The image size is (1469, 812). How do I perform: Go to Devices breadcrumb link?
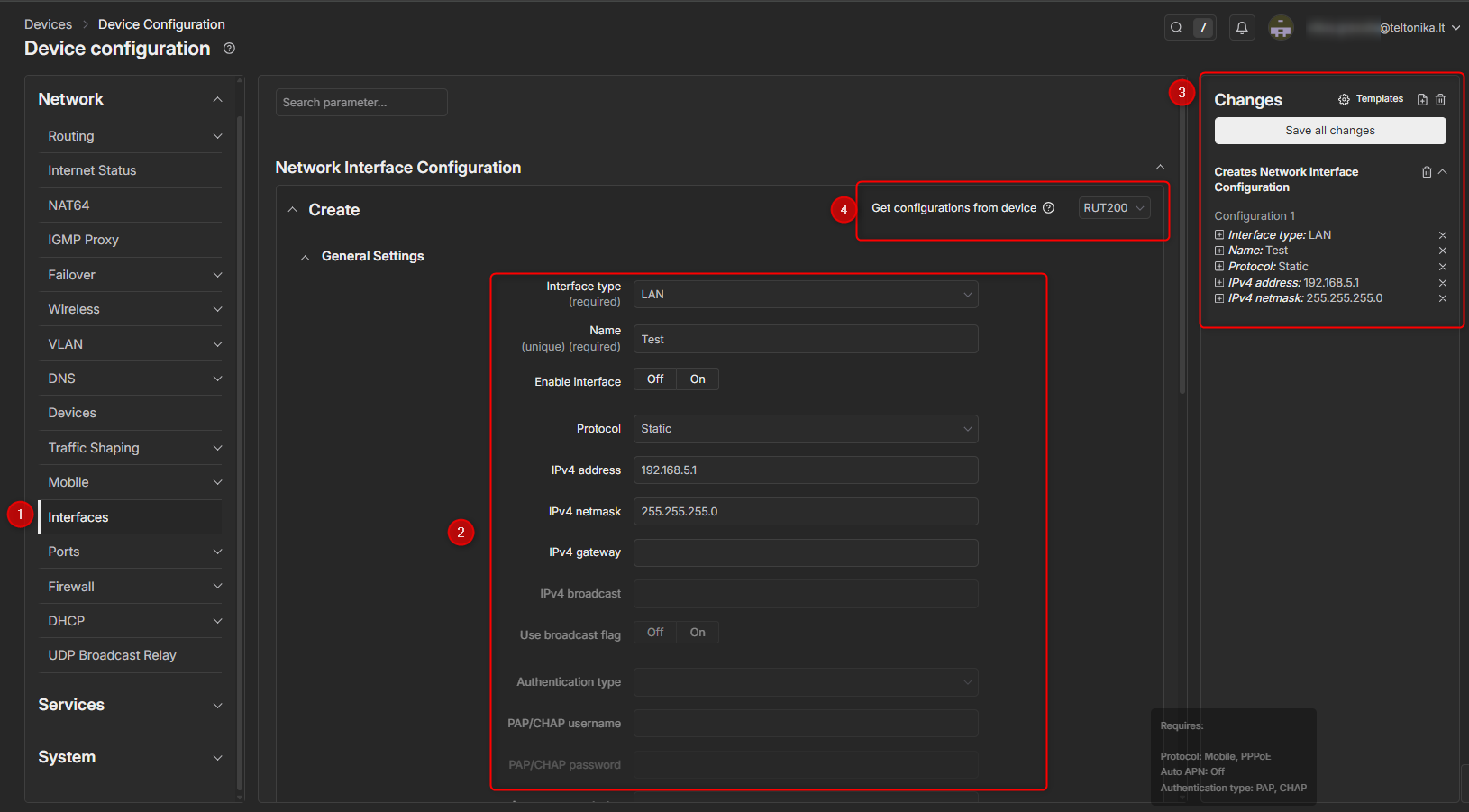click(x=48, y=24)
